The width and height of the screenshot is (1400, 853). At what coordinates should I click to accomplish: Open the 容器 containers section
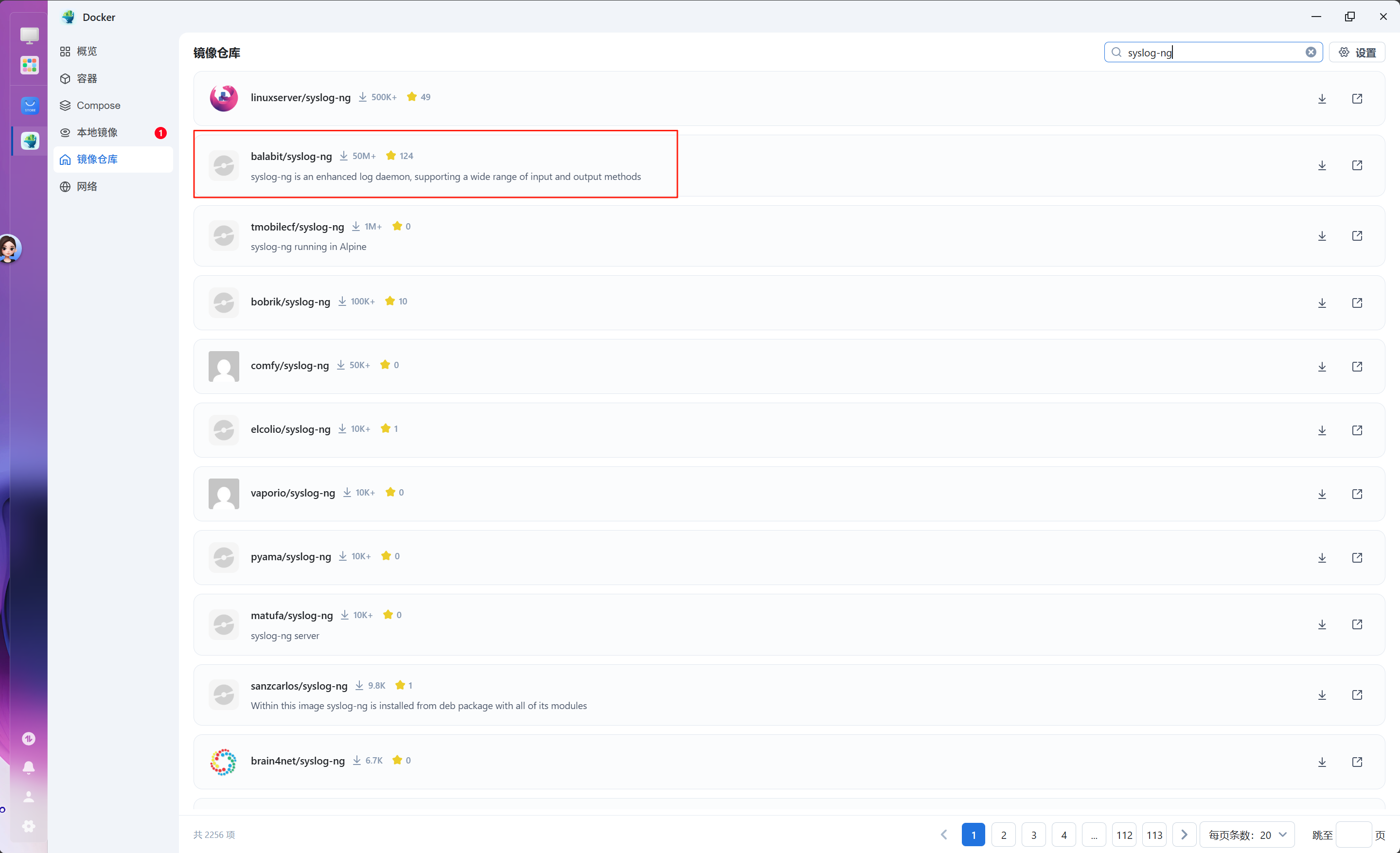(x=87, y=78)
